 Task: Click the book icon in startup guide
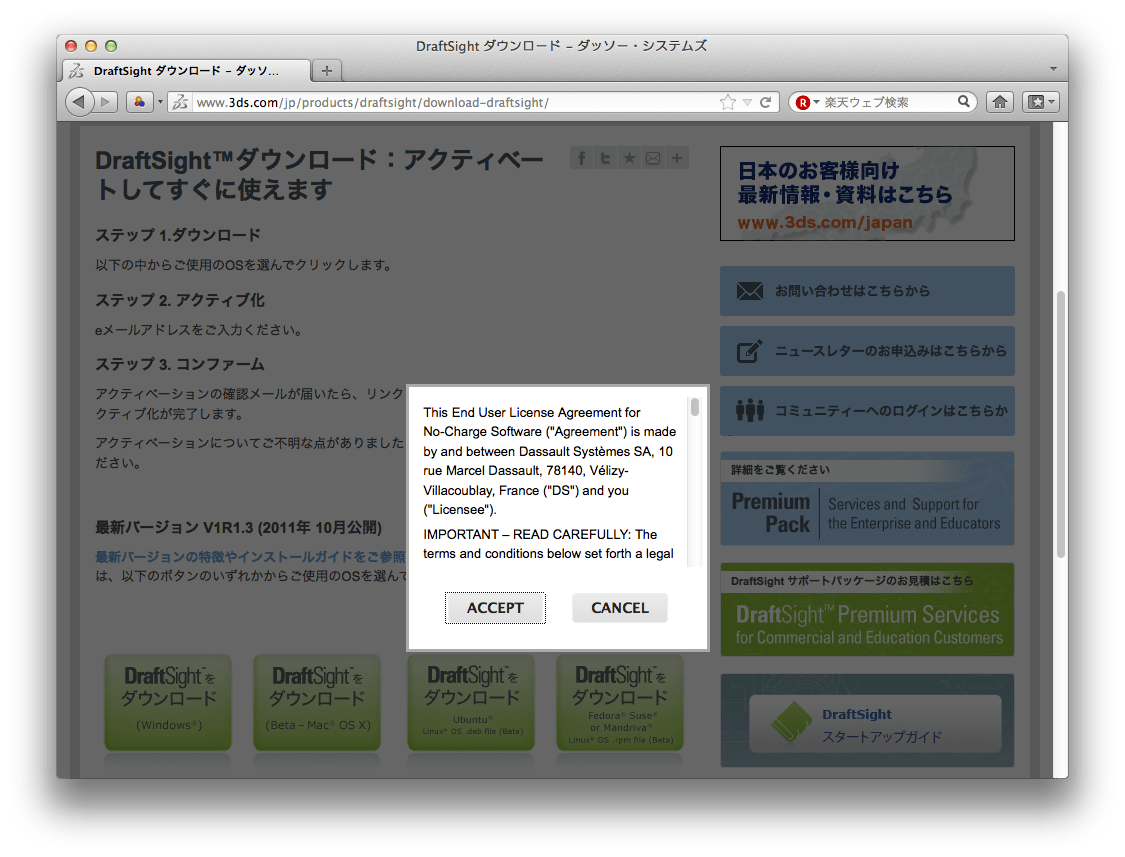coord(791,722)
